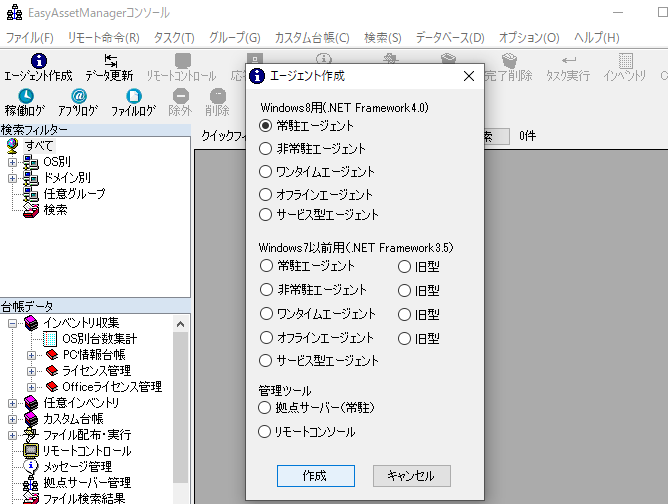Viewport: 668px width, 504px height.
Task: Select 旧型 radio next to Windows7 常駐エージェント
Action: click(404, 267)
